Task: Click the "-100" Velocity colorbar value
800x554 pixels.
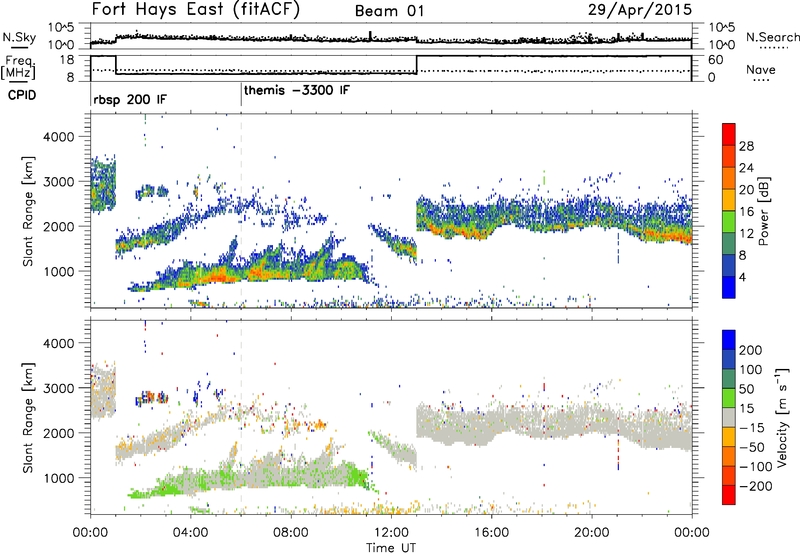Action: pos(756,467)
